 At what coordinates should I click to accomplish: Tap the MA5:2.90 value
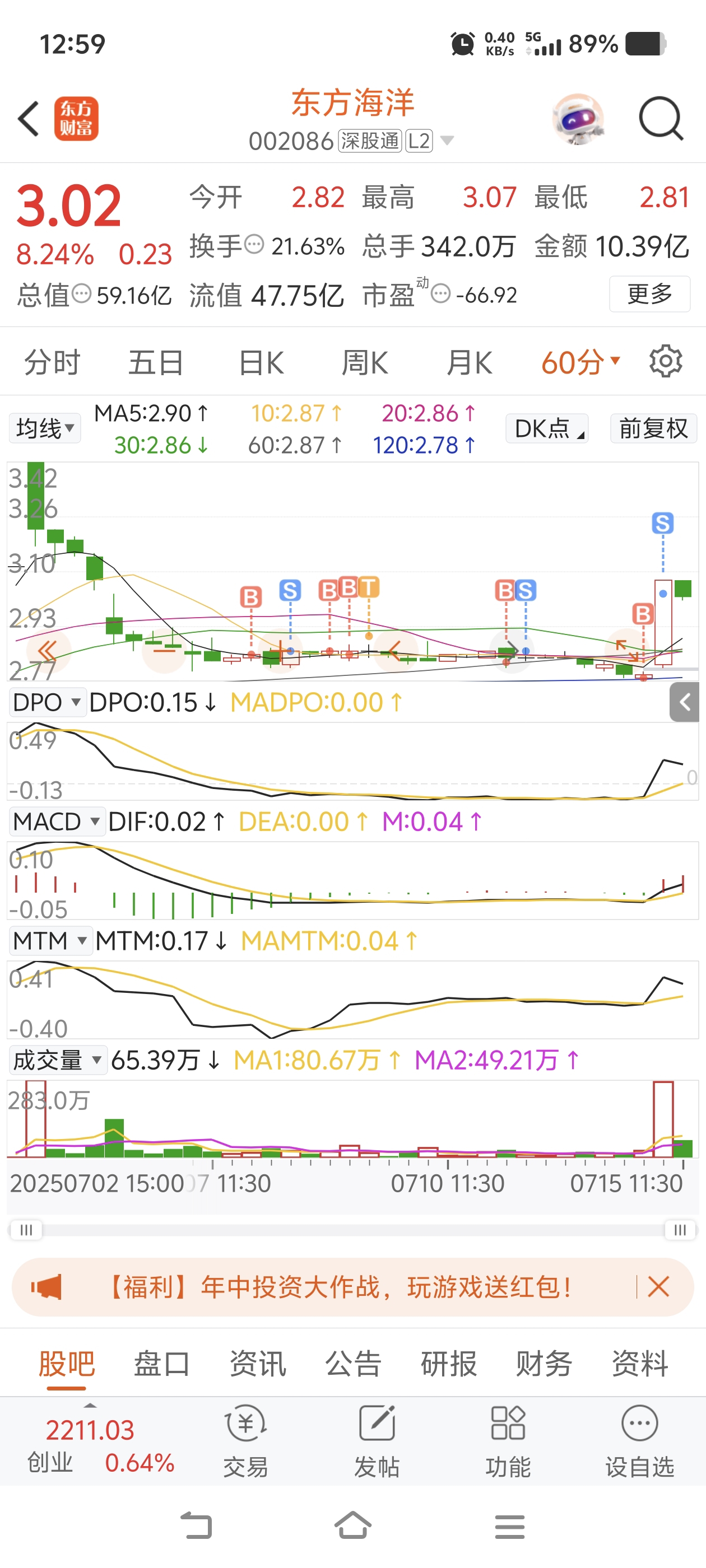[151, 413]
